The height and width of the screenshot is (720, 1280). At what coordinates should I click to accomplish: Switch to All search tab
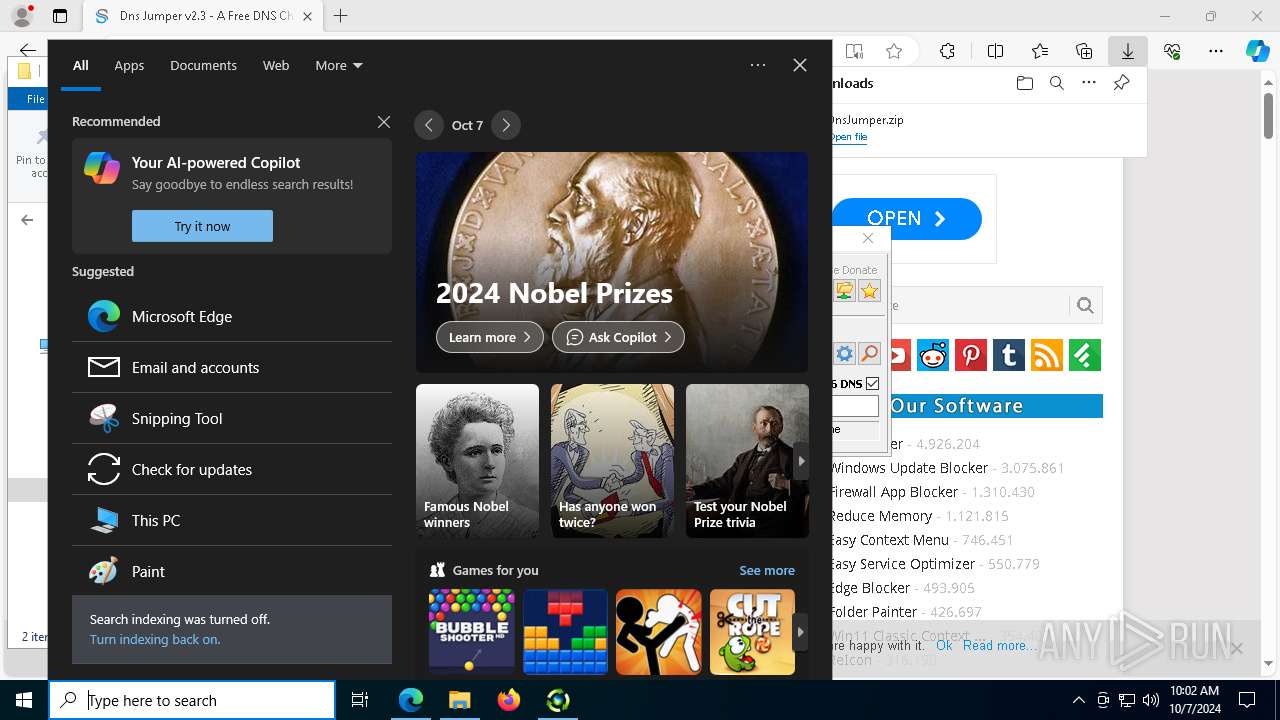[81, 65]
